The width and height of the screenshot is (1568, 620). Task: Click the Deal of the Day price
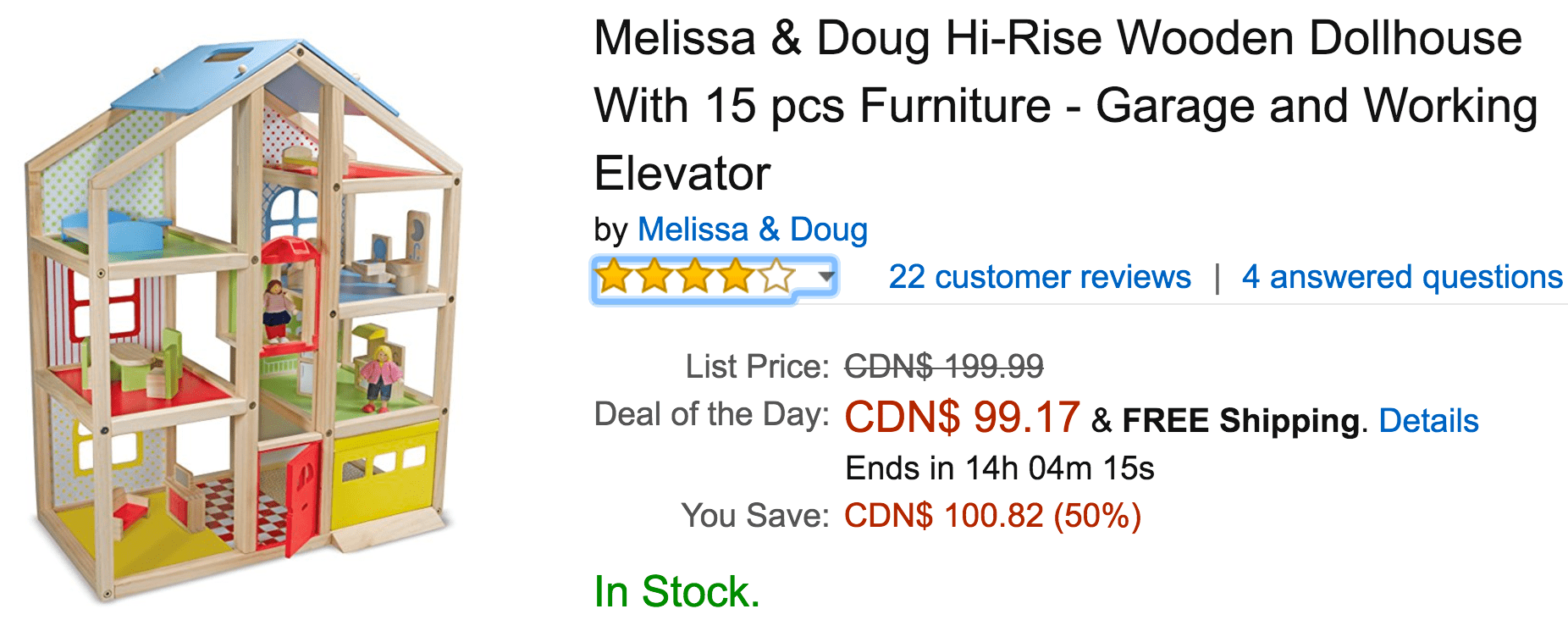962,418
